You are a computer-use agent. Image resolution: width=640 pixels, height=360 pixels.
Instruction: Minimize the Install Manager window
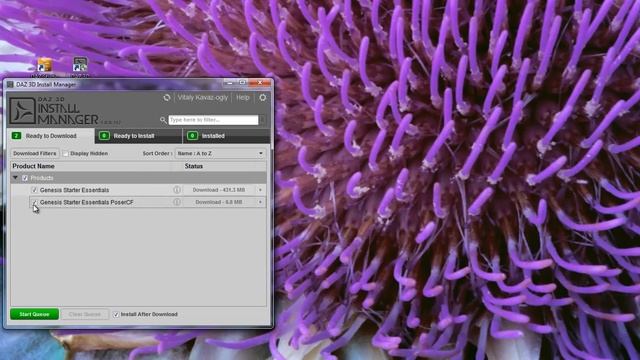230,83
